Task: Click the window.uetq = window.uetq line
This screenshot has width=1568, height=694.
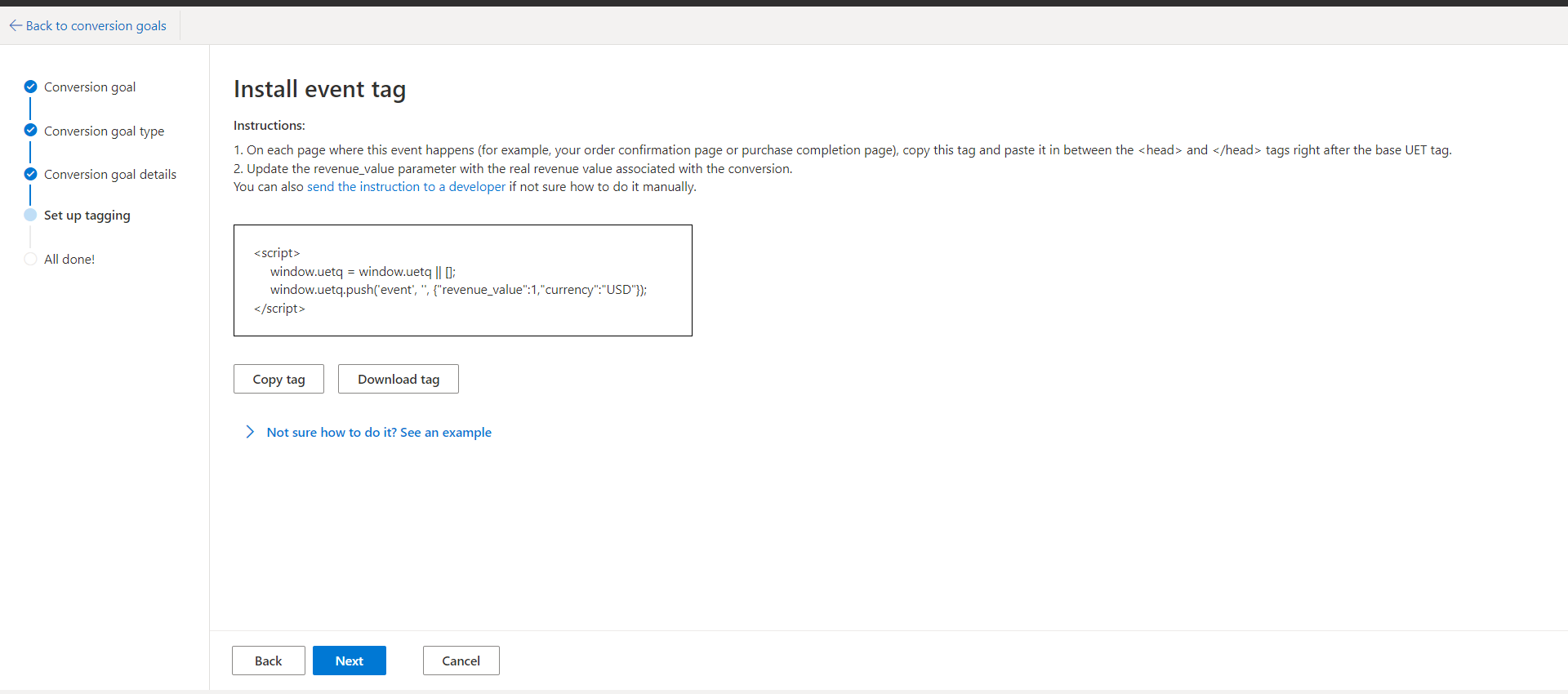Action: click(363, 271)
